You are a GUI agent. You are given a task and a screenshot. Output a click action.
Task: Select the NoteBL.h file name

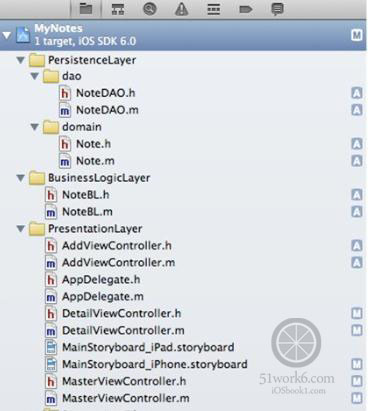(x=86, y=195)
